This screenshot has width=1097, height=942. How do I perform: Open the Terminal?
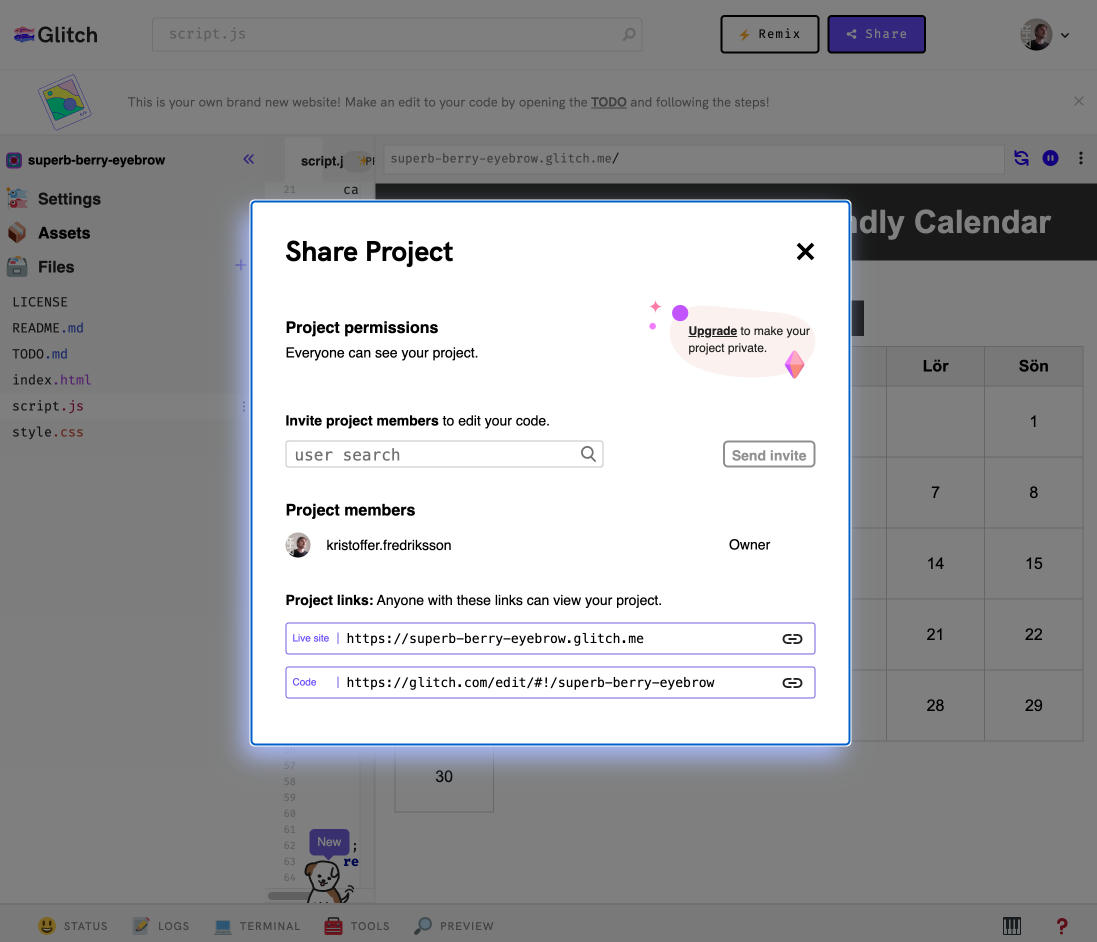257,926
